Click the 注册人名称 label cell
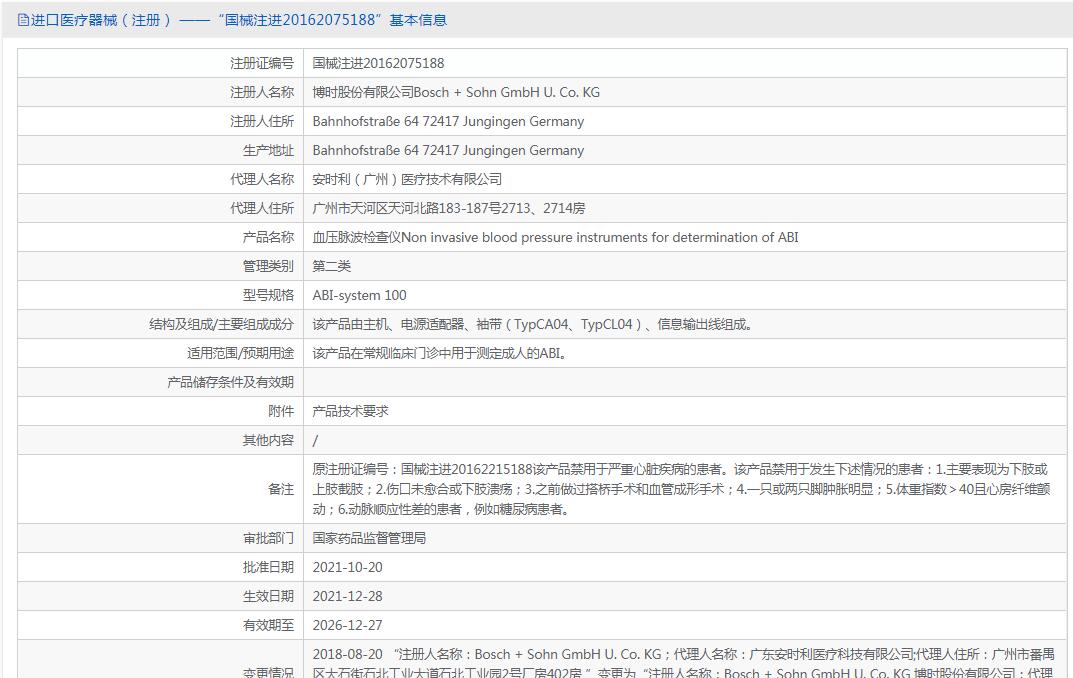This screenshot has height=678, width=1073. (161, 92)
